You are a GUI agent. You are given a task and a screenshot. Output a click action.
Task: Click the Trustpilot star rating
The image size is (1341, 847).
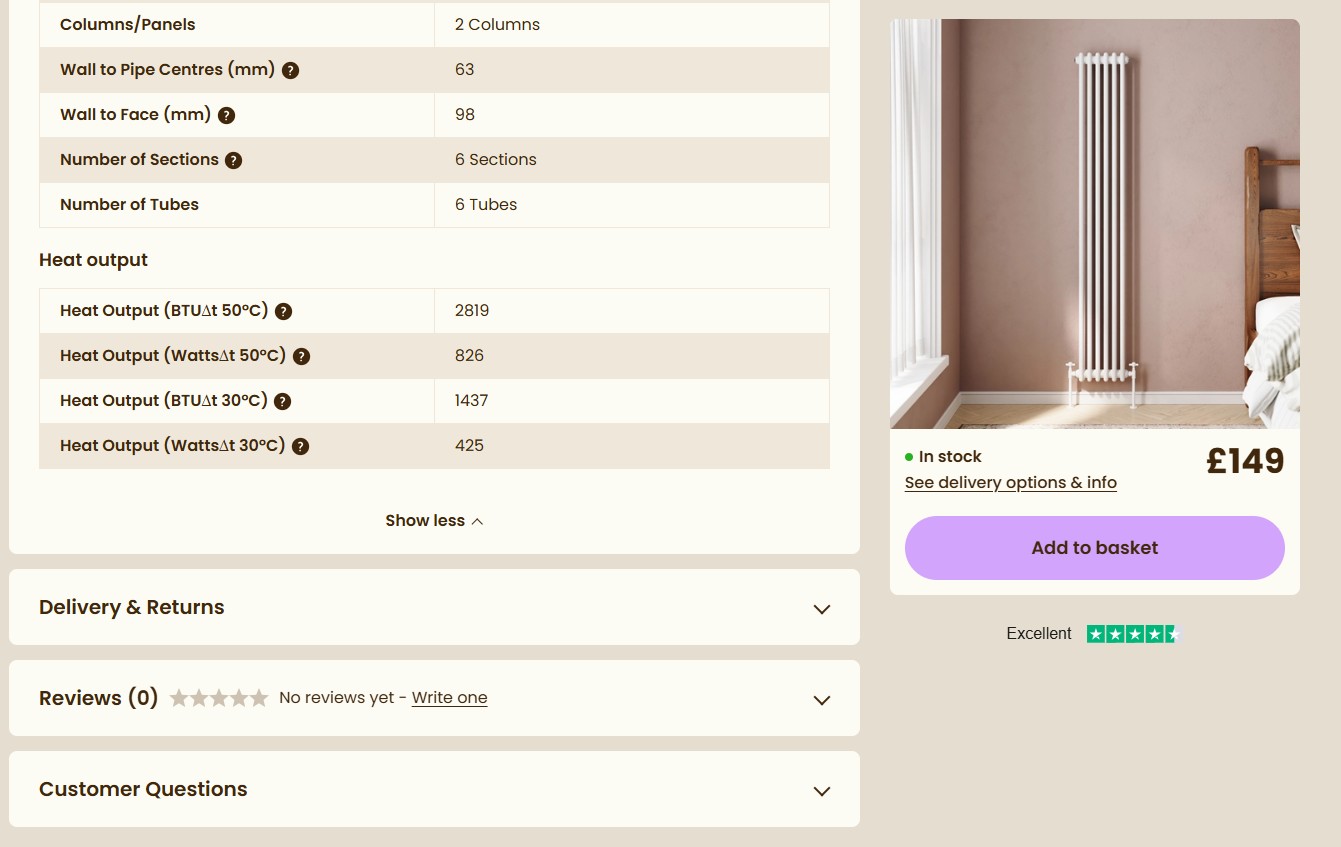[1134, 634]
